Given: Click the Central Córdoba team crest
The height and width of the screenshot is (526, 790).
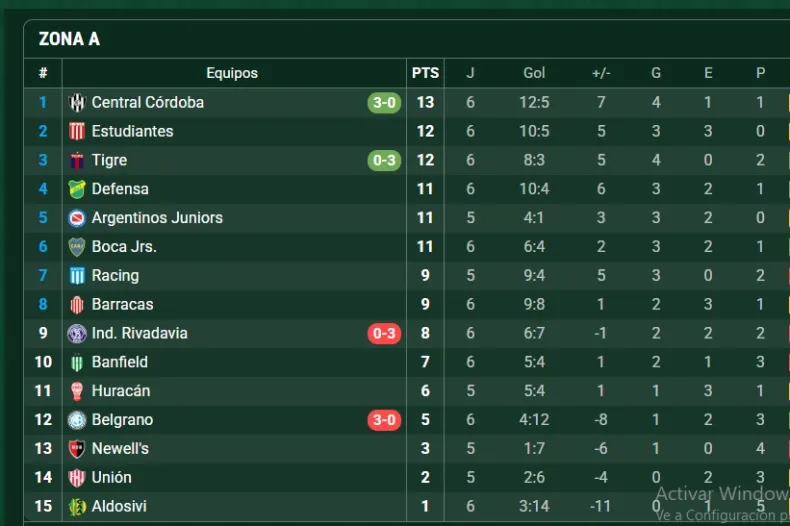Looking at the screenshot, I should (x=77, y=102).
